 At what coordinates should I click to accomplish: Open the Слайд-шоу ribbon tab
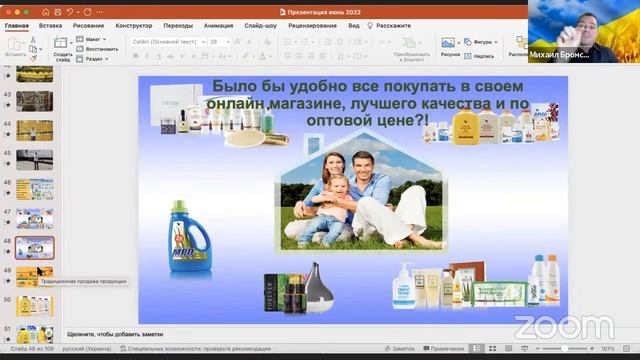click(x=260, y=25)
